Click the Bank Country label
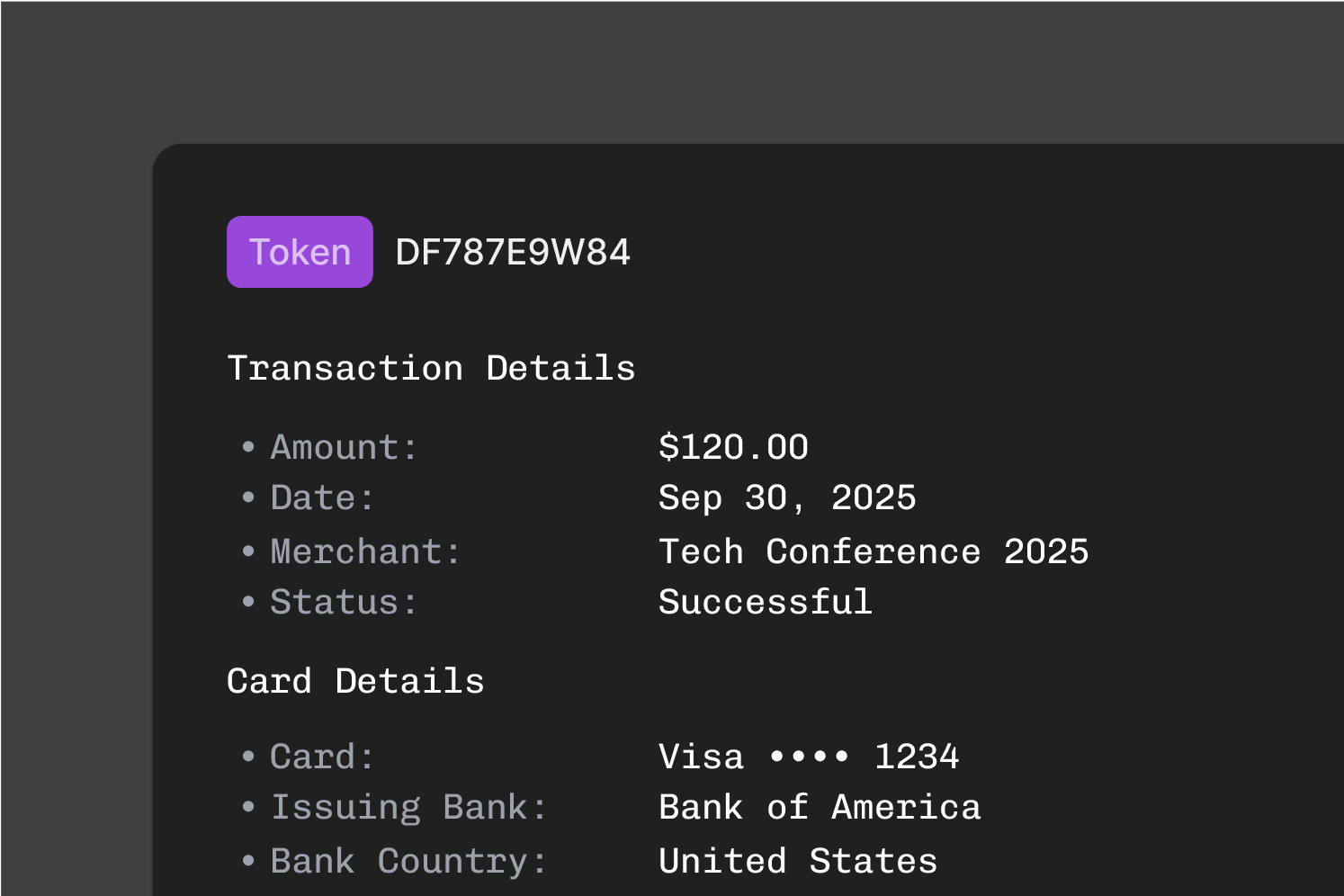1344x896 pixels. coord(408,862)
